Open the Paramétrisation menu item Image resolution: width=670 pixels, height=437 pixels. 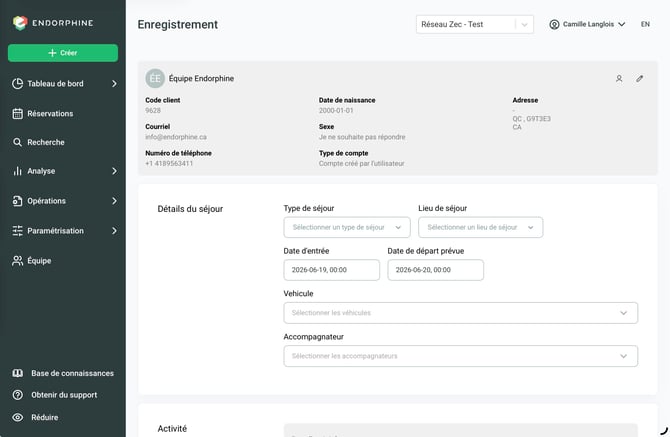pyautogui.click(x=63, y=231)
